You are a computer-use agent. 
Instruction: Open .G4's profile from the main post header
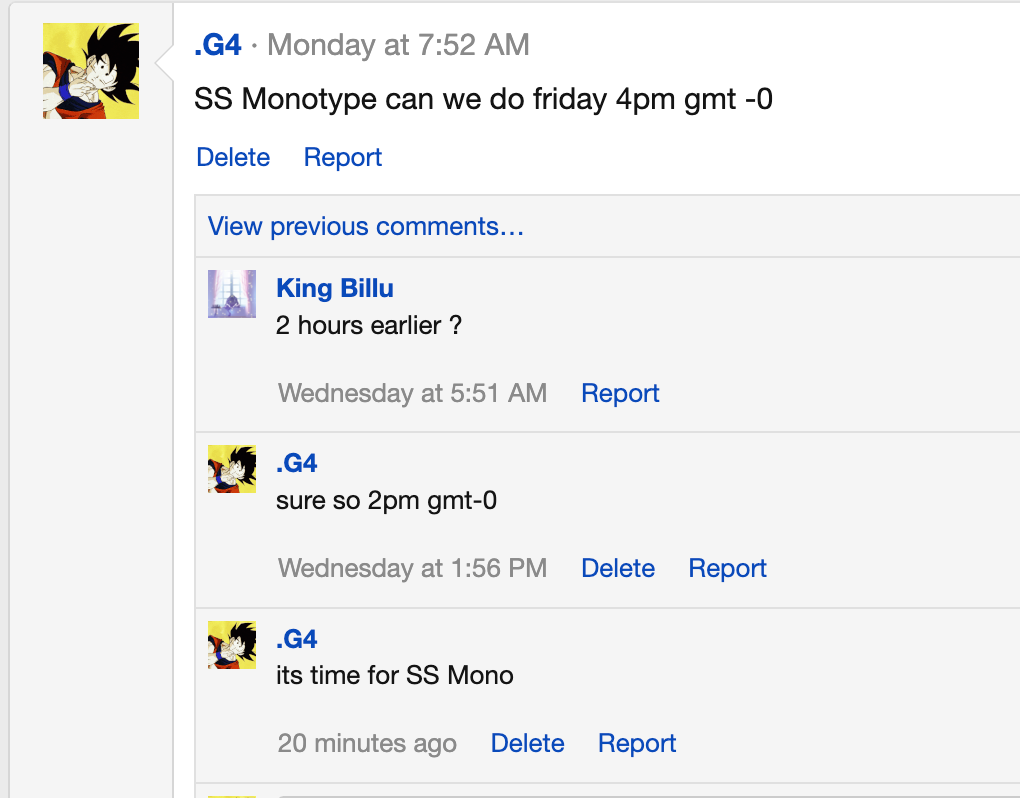tap(218, 45)
